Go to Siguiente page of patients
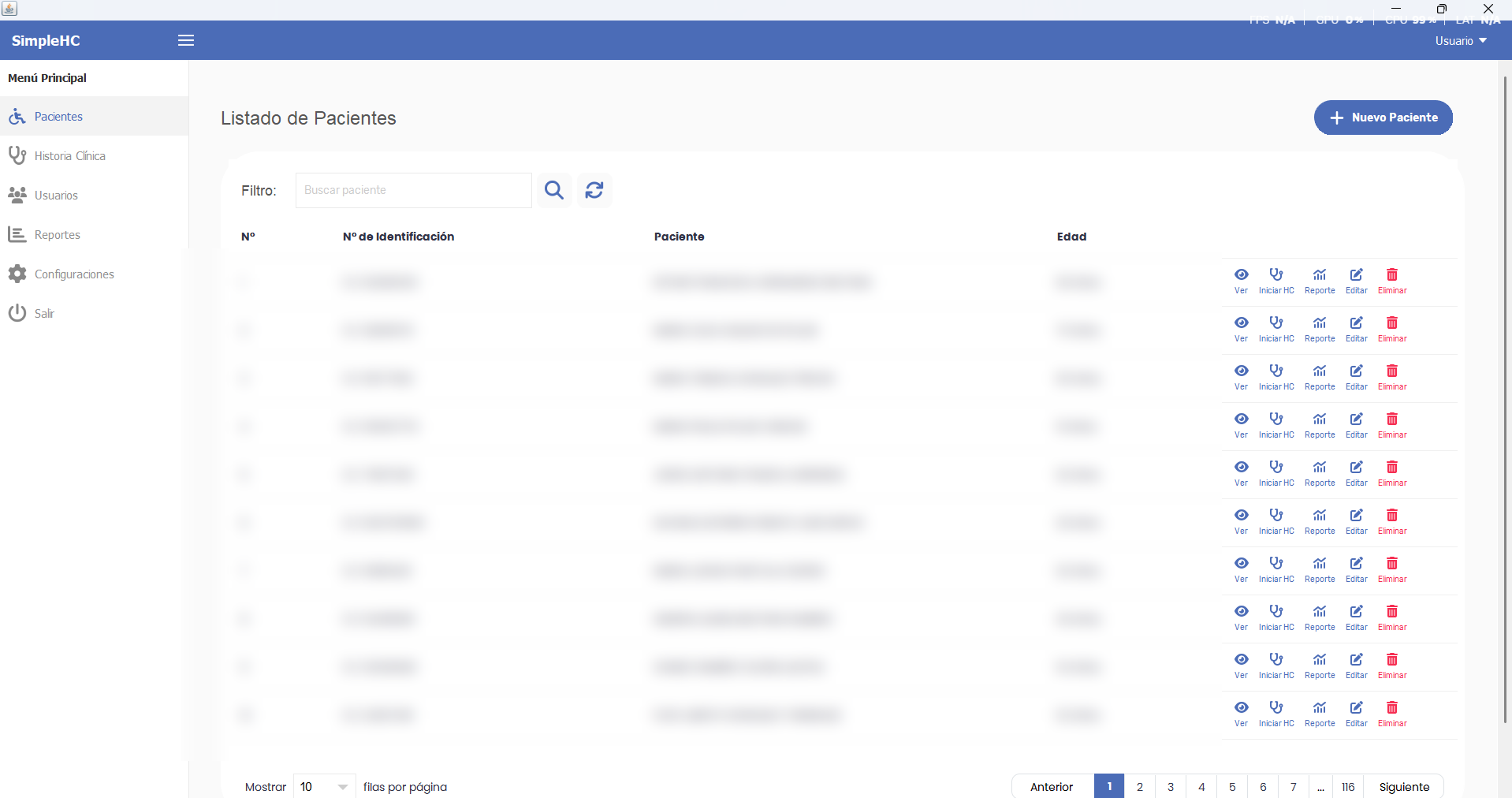Viewport: 1512px width, 798px height. coord(1404,786)
